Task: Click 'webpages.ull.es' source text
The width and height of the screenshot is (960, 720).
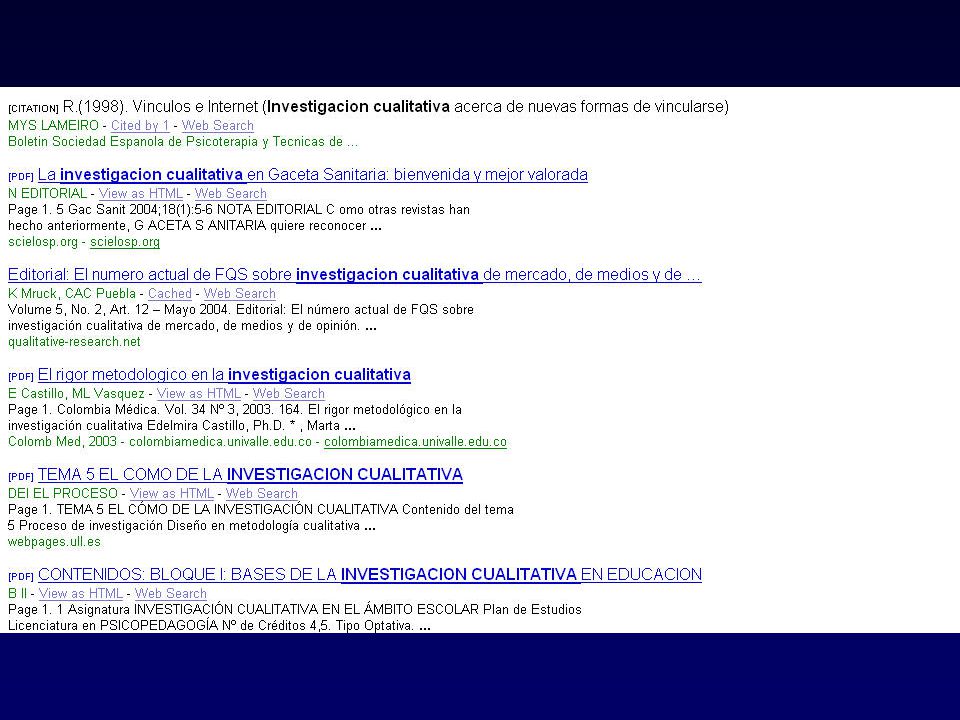Action: [x=54, y=542]
